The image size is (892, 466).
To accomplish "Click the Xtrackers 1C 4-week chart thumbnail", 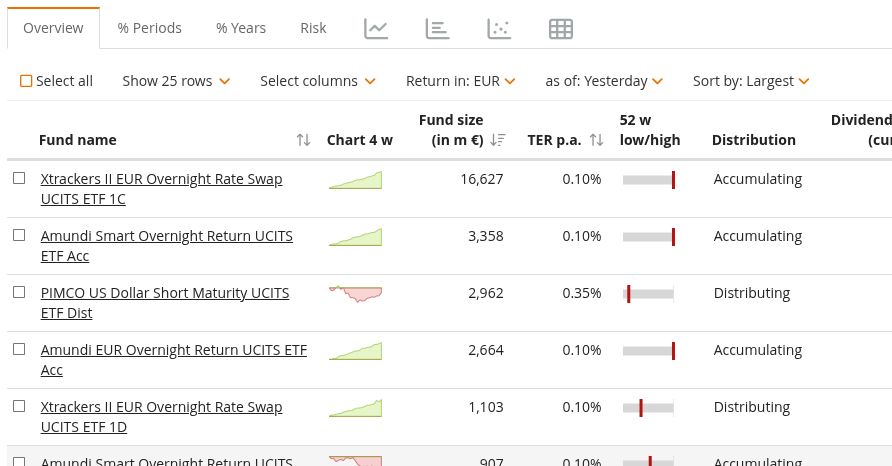I will 356,180.
